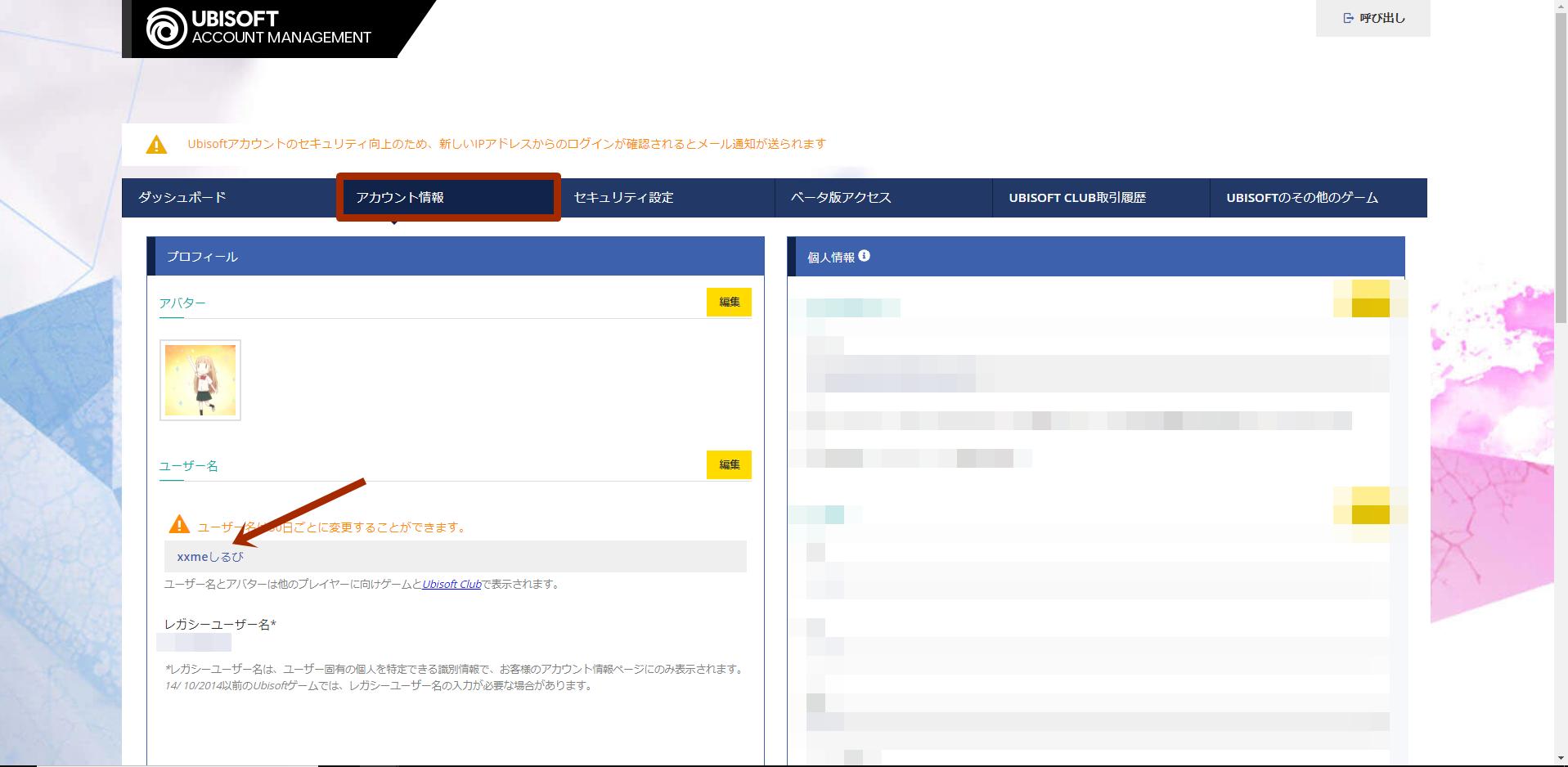This screenshot has height=767, width=1568.
Task: Click the アバター section heading
Action: click(182, 303)
